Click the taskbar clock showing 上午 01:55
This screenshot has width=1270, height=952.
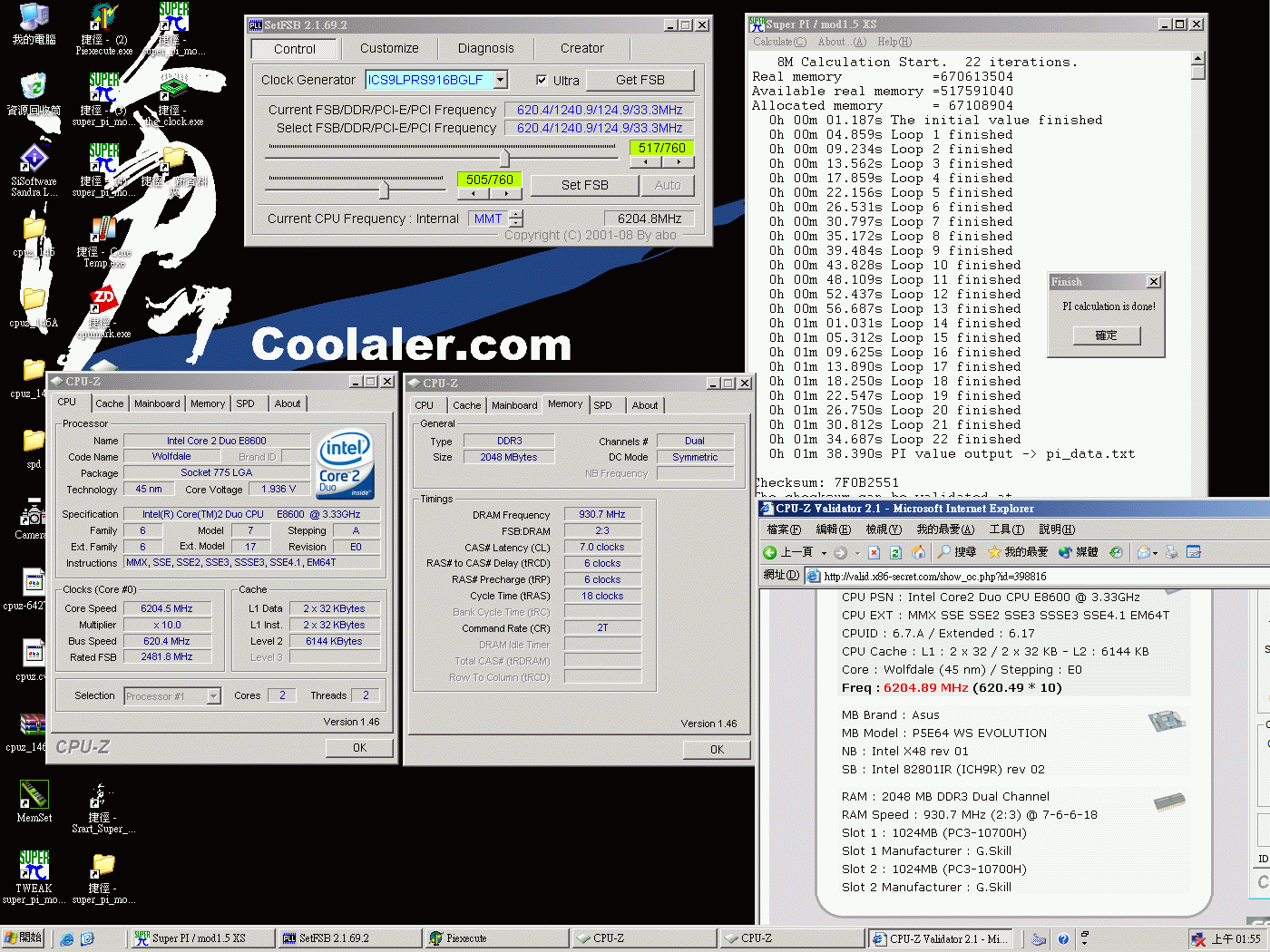[1236, 939]
